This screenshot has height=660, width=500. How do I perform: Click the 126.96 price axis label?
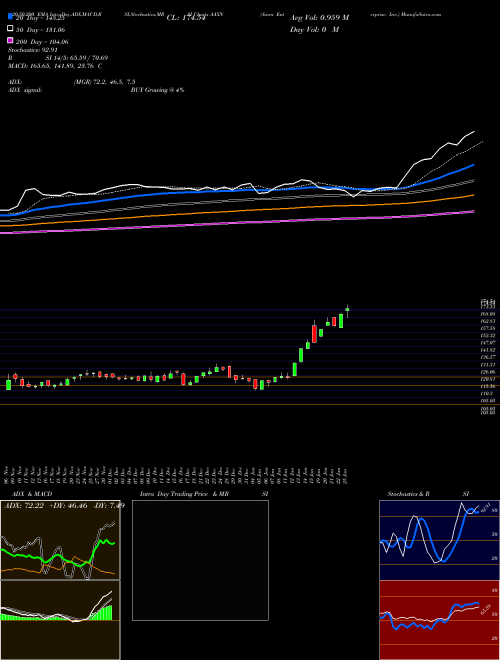click(487, 372)
